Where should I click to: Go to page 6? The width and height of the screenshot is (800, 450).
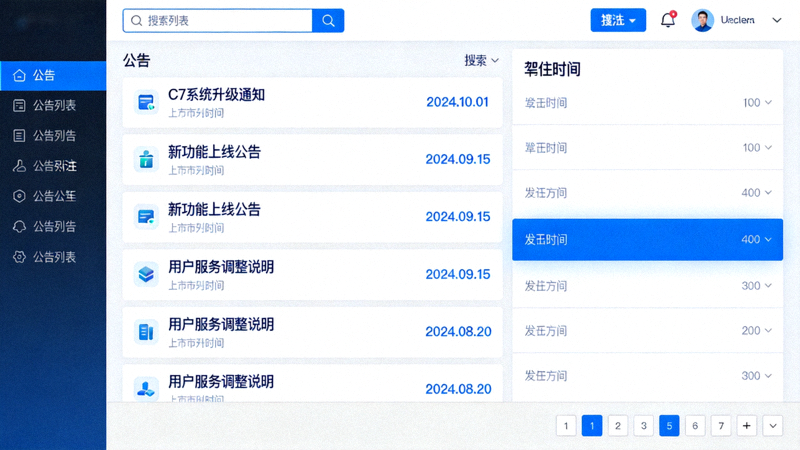695,426
